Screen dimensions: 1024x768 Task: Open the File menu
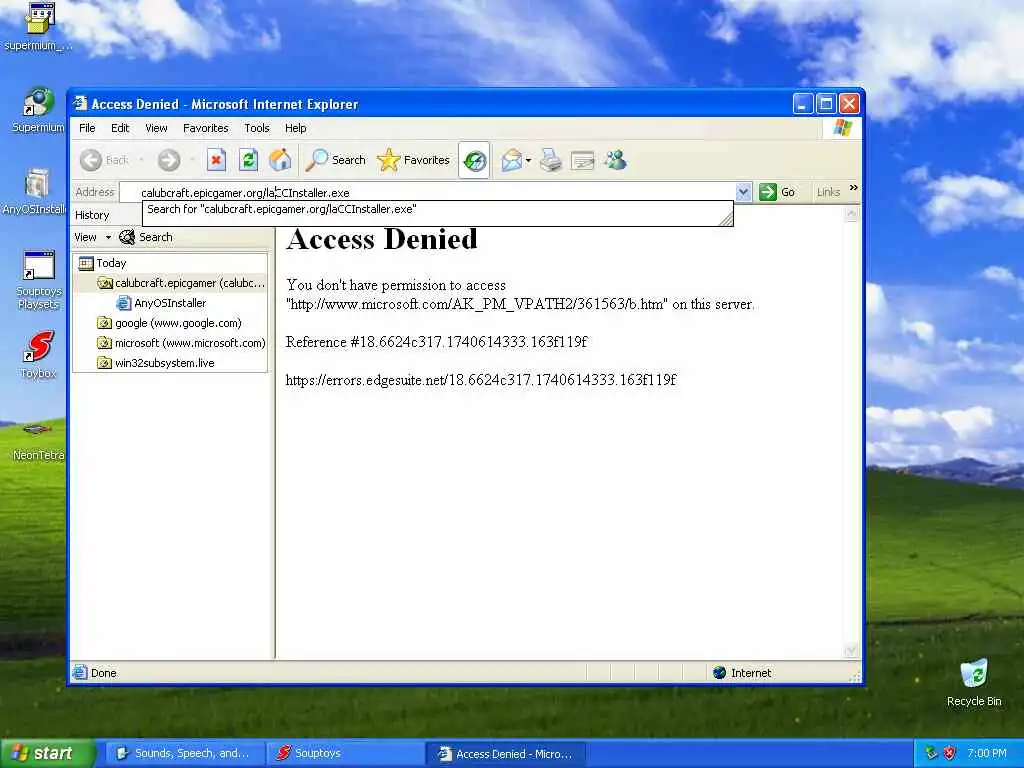pos(87,128)
